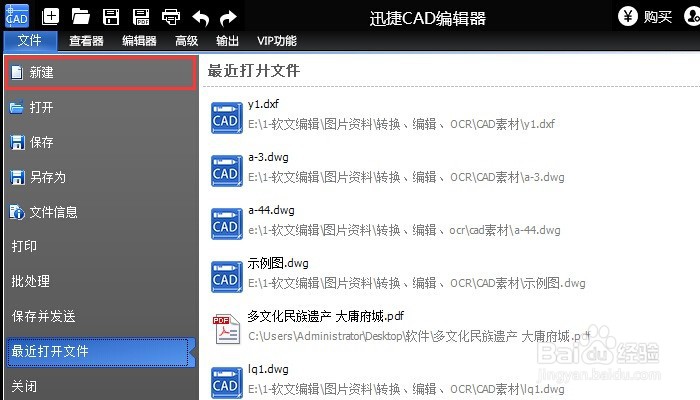This screenshot has width=700, height=400.
Task: Choose 新建 in the file menu
Action: tap(101, 72)
